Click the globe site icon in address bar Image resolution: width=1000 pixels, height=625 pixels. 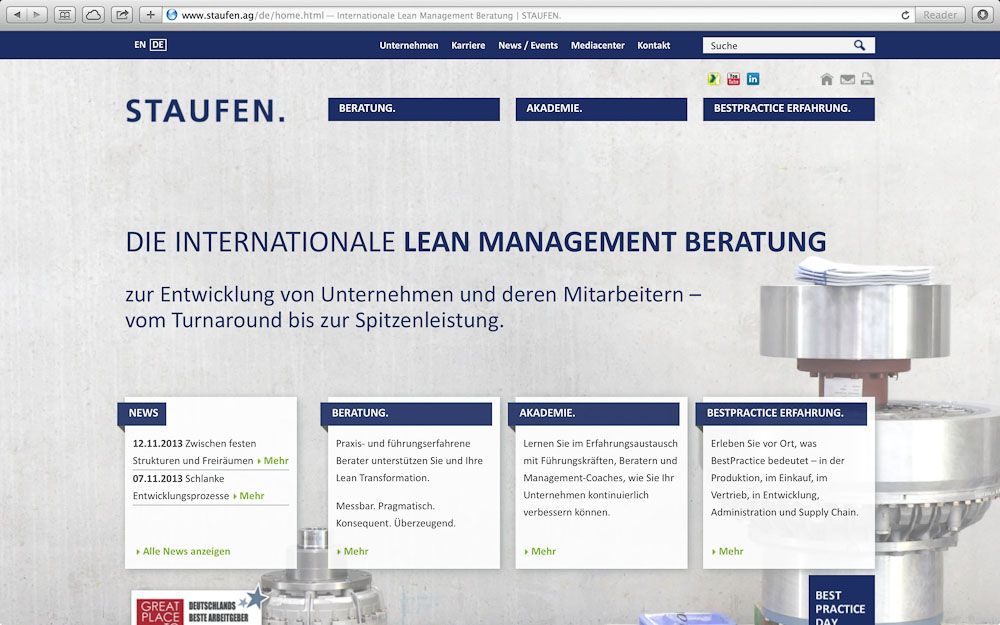click(172, 15)
